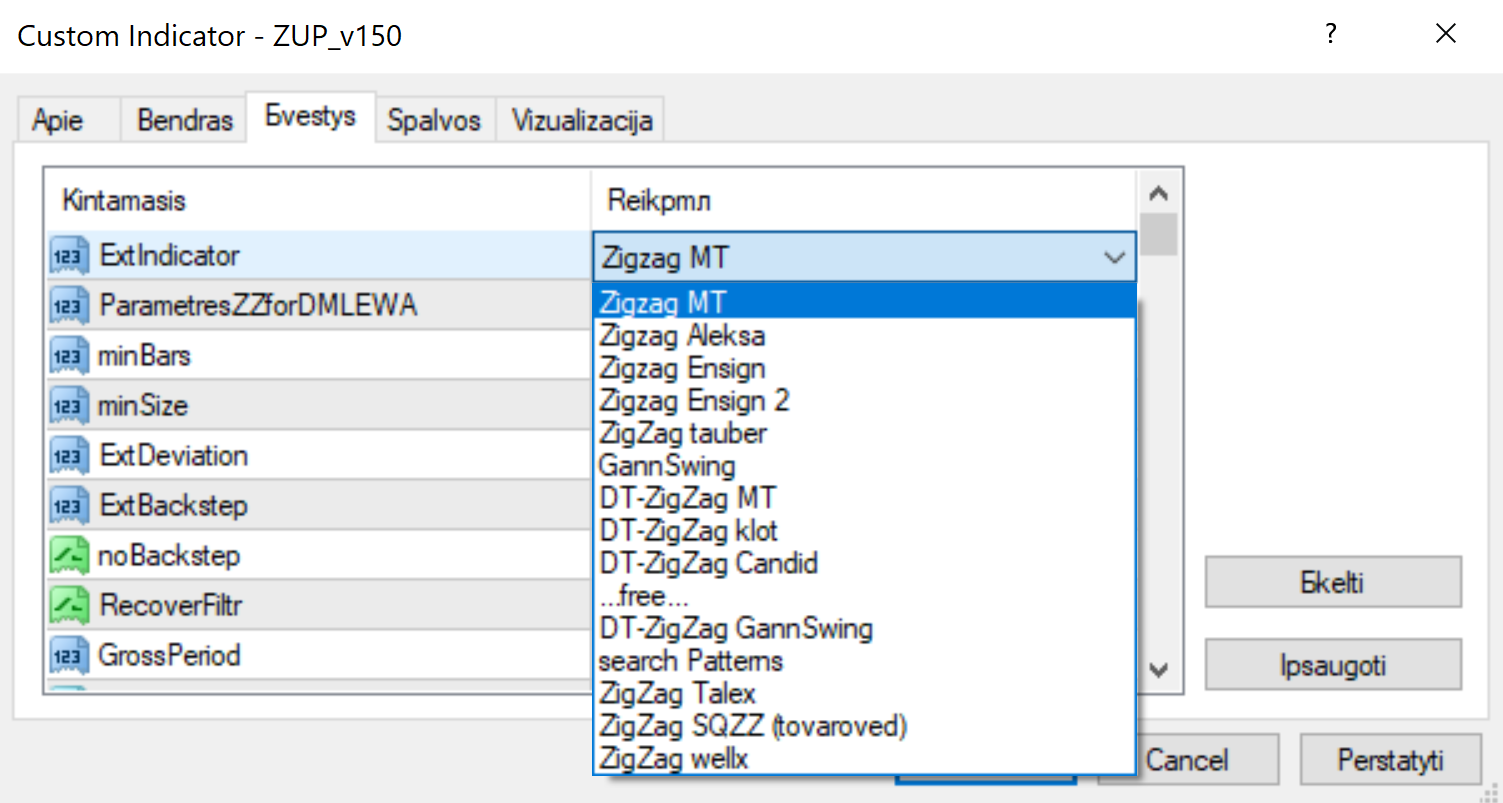
Task: Collapse the ExtIndicator value dropdown arrow
Action: click(x=1114, y=258)
